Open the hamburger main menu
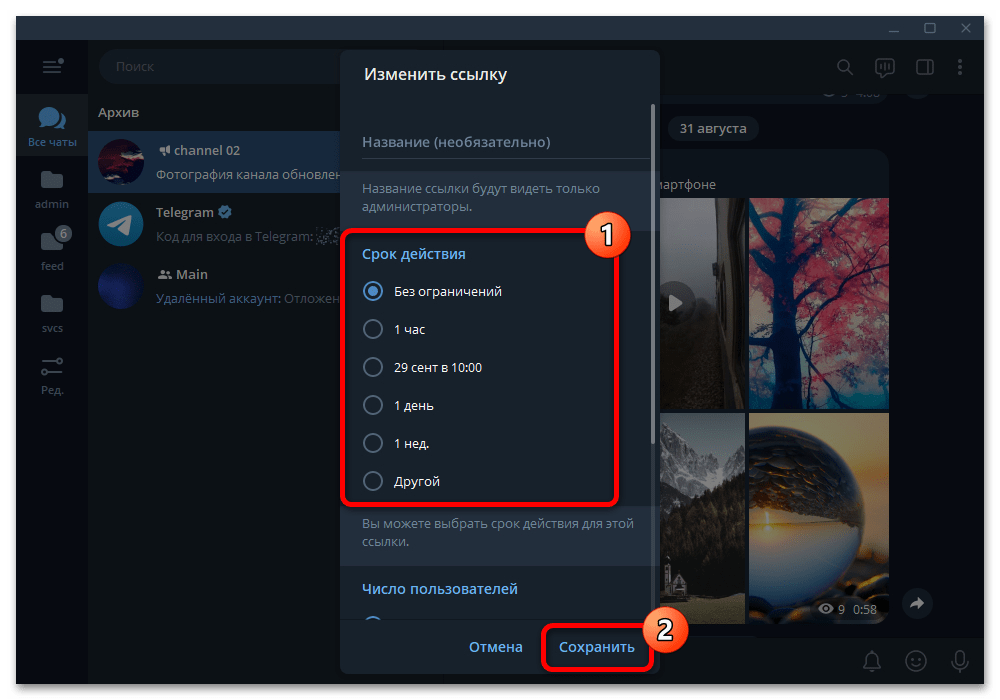The height and width of the screenshot is (700, 1000). 52,66
